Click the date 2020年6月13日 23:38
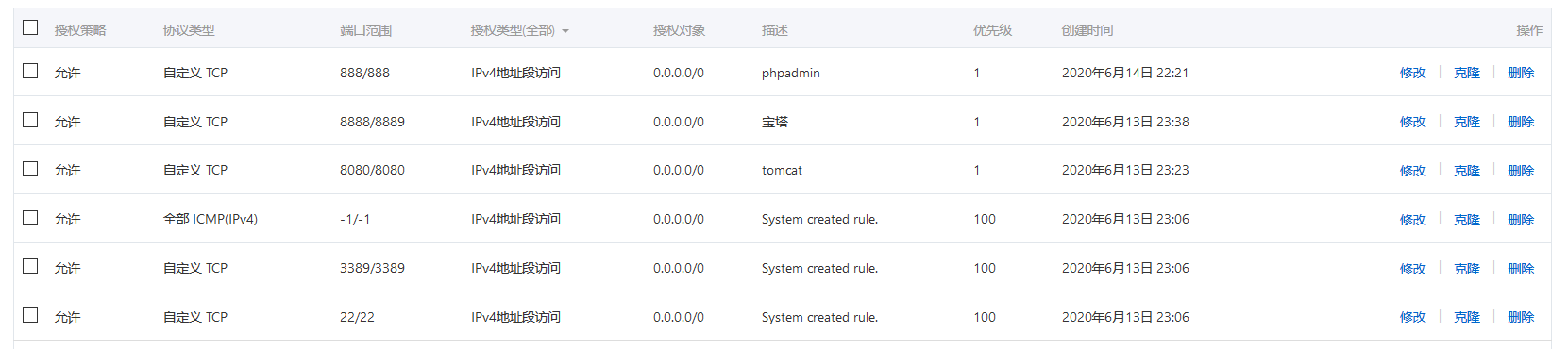 [x=1124, y=122]
